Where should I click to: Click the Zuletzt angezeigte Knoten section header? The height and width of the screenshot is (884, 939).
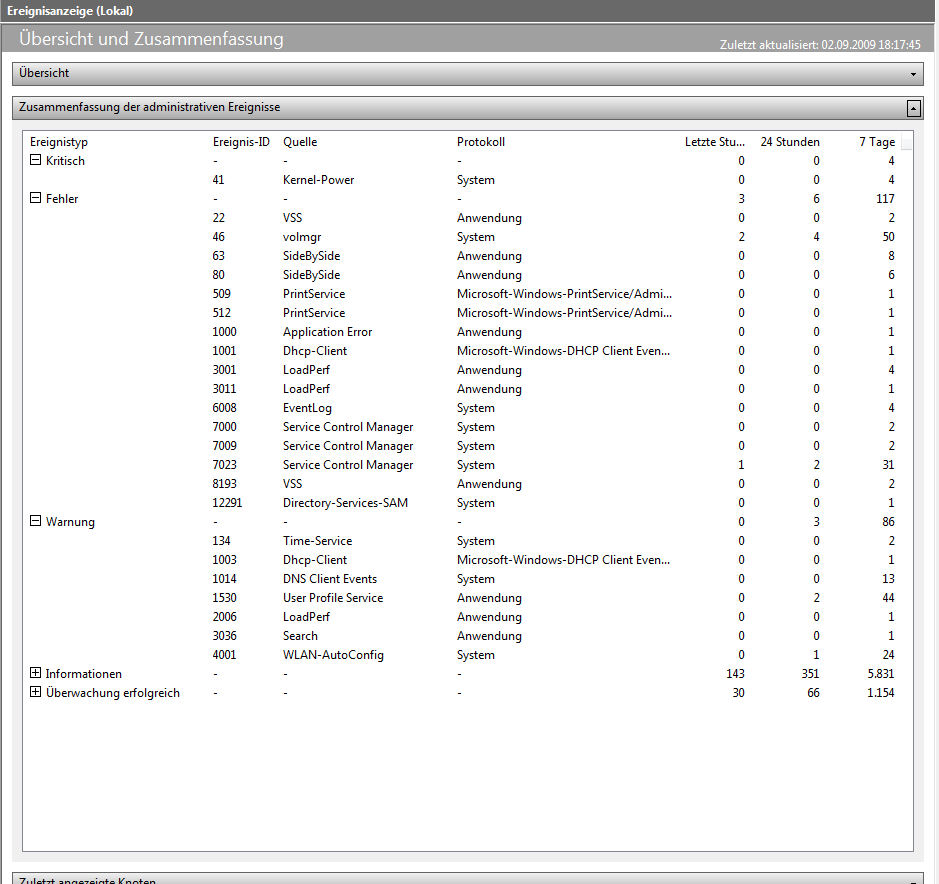pyautogui.click(x=468, y=879)
